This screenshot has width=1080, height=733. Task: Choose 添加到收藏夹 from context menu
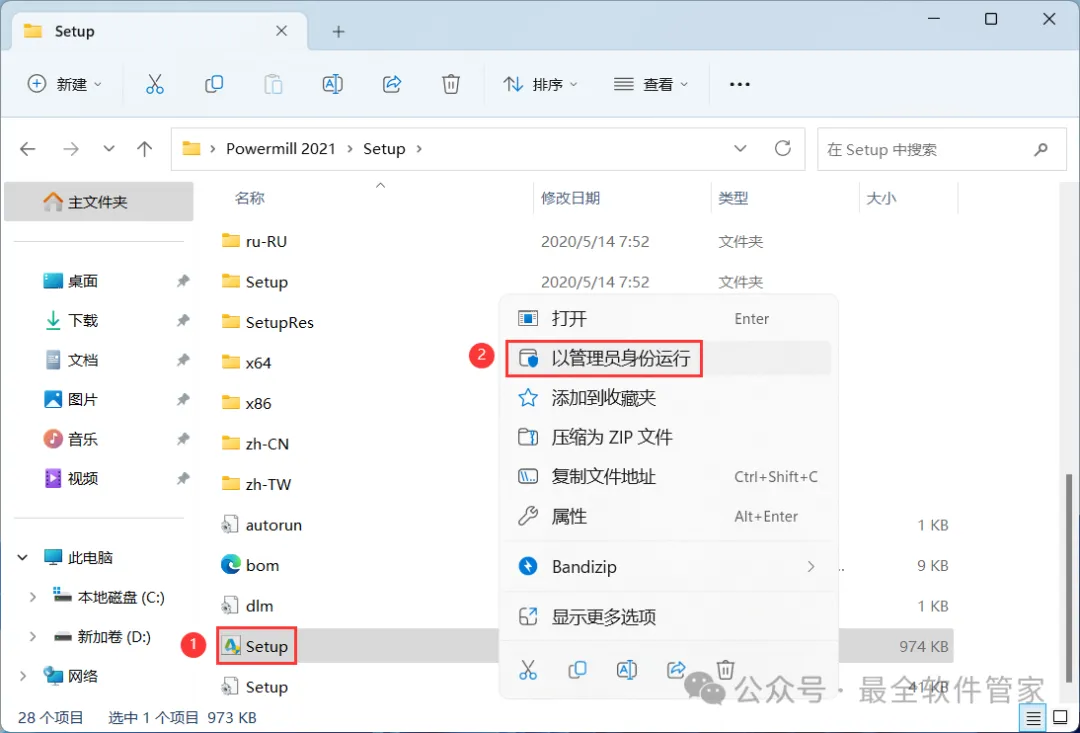pyautogui.click(x=668, y=398)
